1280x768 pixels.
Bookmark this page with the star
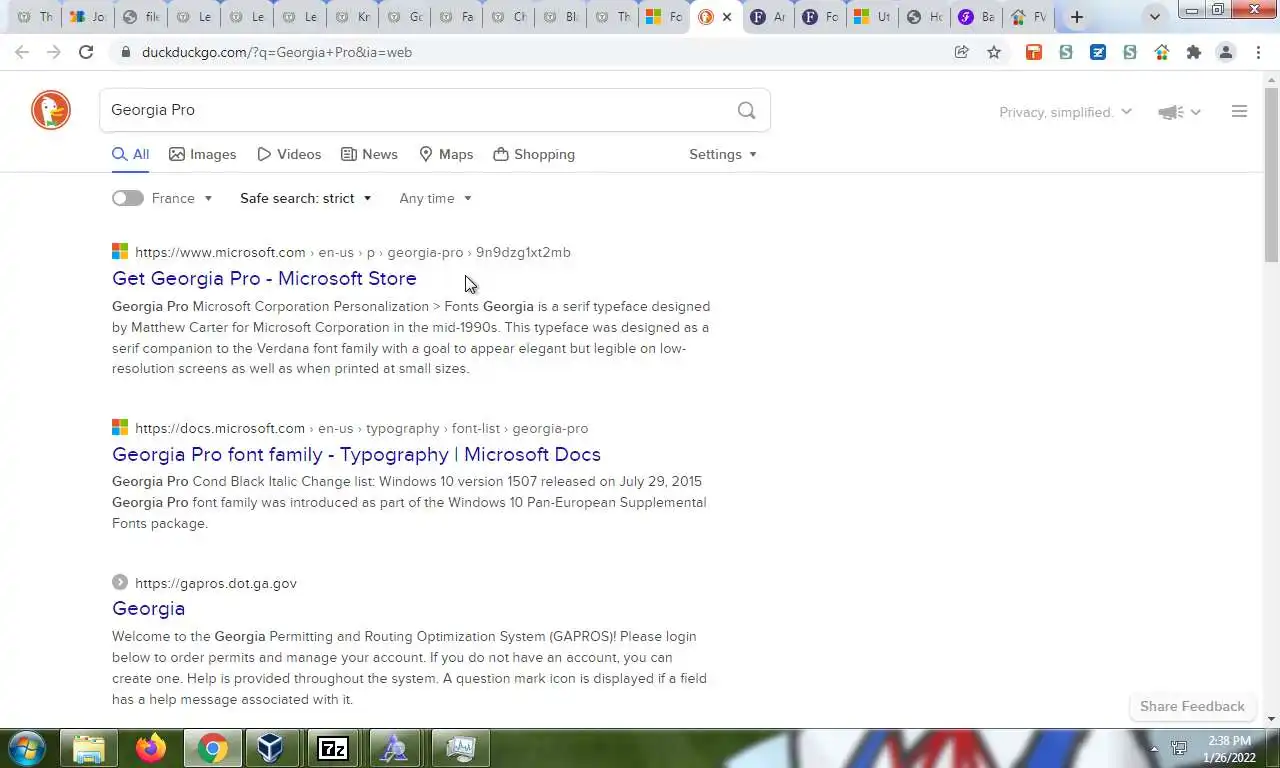994,52
